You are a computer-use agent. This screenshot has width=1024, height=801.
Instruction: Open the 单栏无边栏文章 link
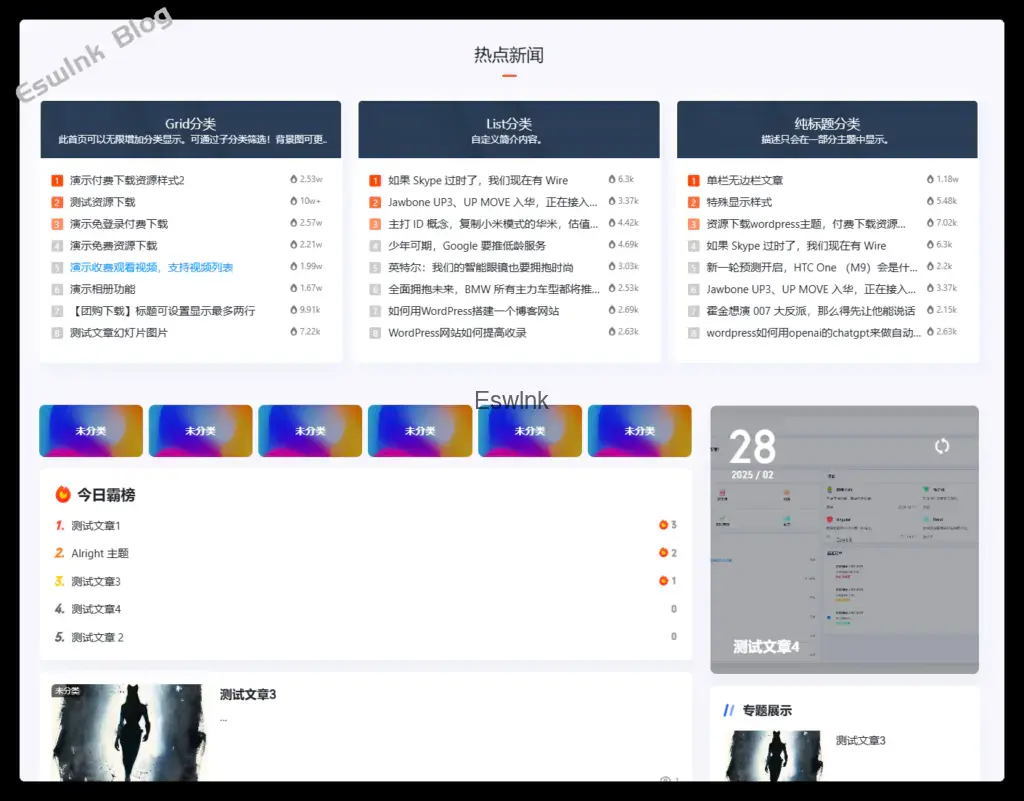click(744, 181)
